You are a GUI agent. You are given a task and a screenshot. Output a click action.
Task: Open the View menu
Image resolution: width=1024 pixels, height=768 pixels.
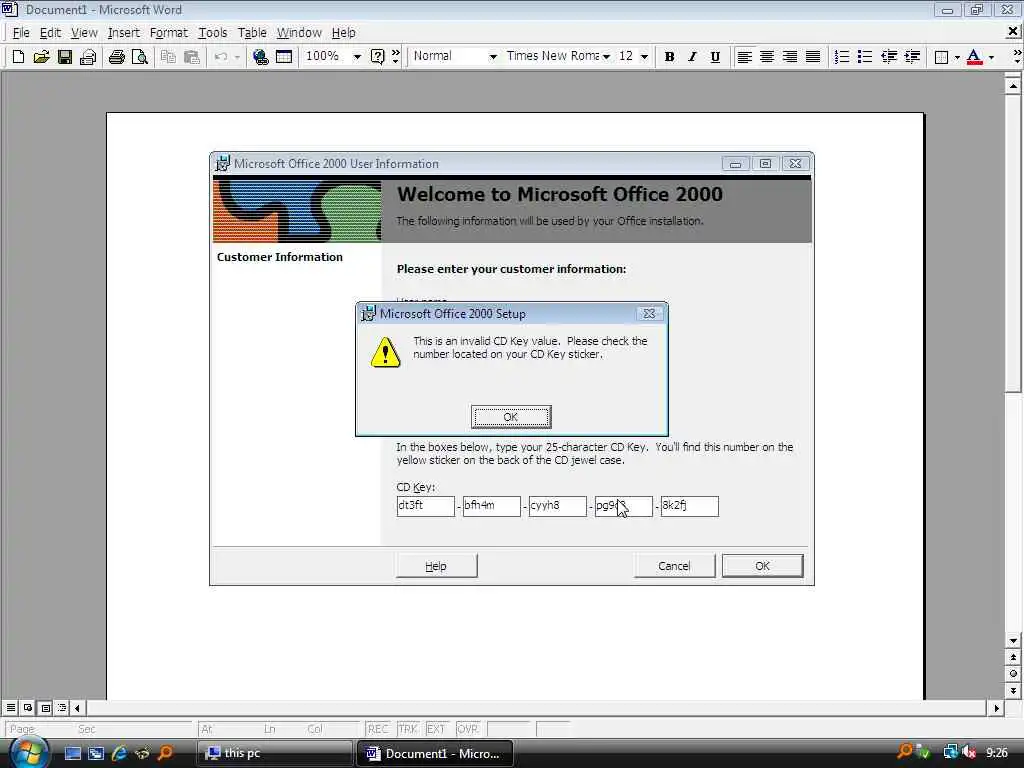(84, 33)
